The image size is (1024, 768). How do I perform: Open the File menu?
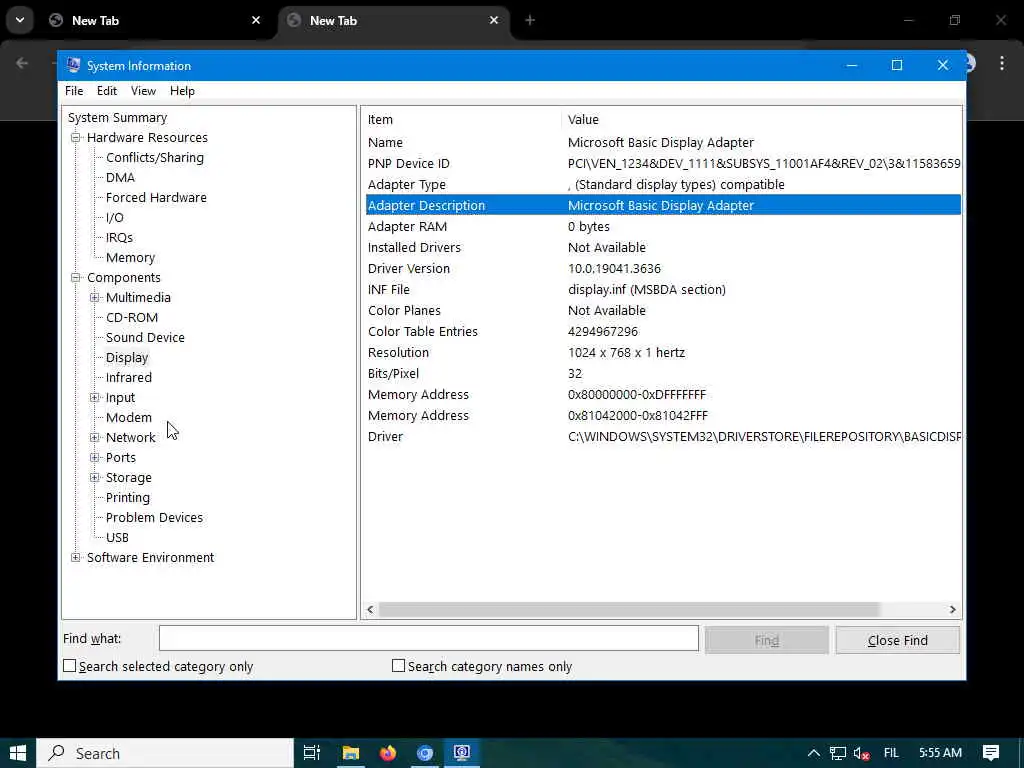pyautogui.click(x=74, y=91)
